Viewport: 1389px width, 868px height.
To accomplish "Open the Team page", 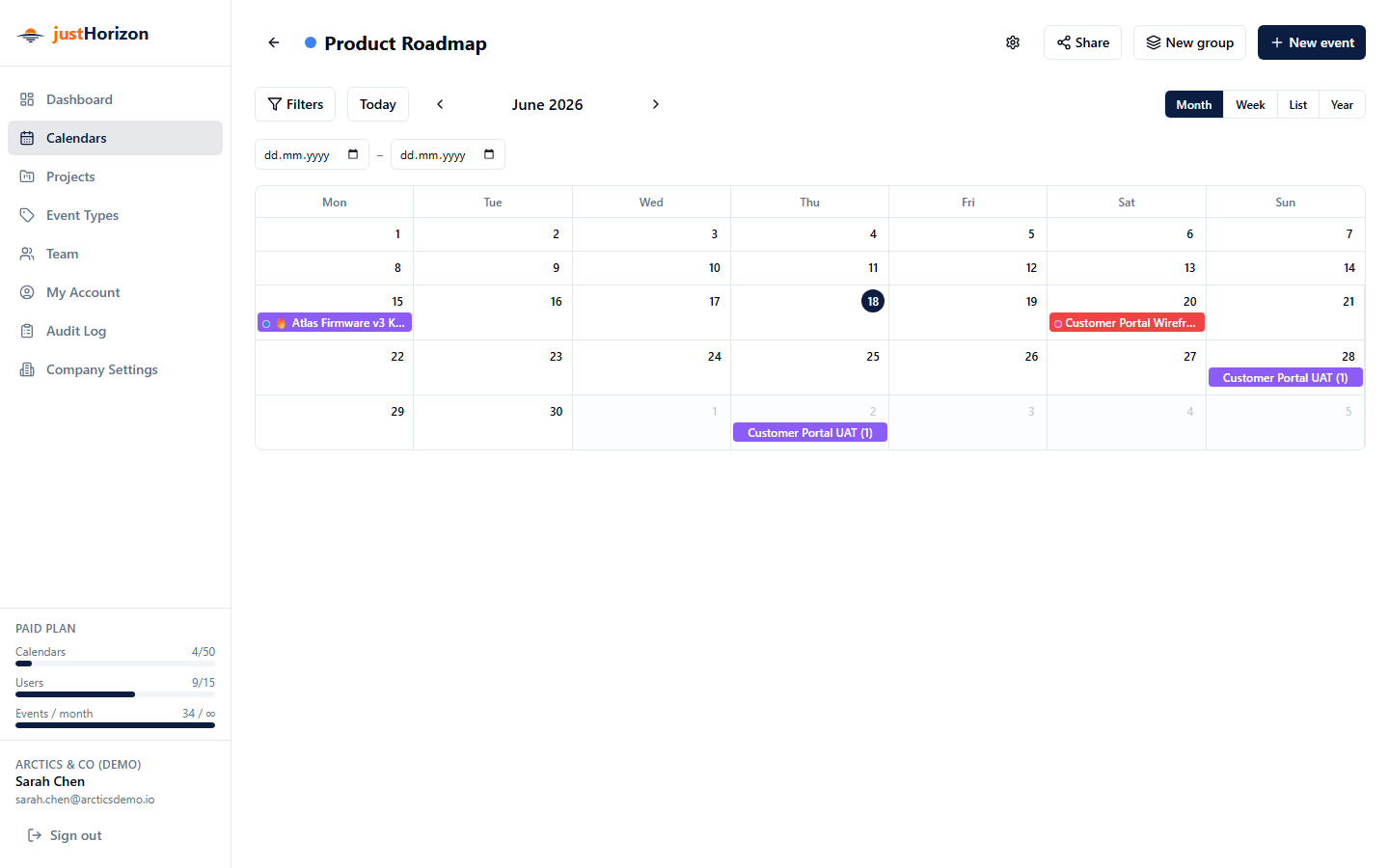I will tap(115, 254).
